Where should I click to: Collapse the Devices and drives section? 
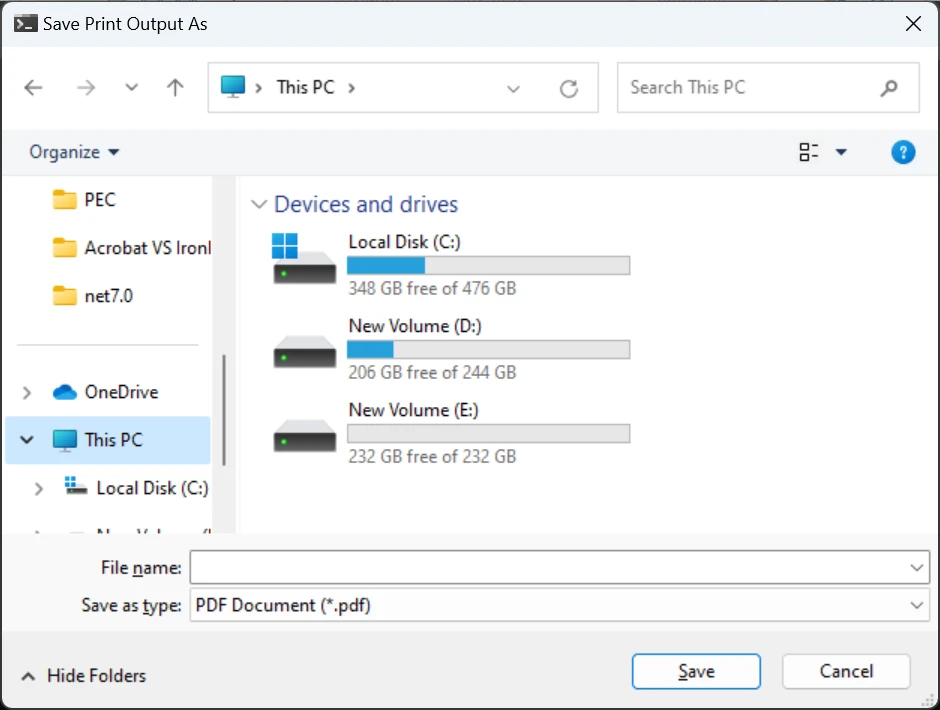[259, 205]
